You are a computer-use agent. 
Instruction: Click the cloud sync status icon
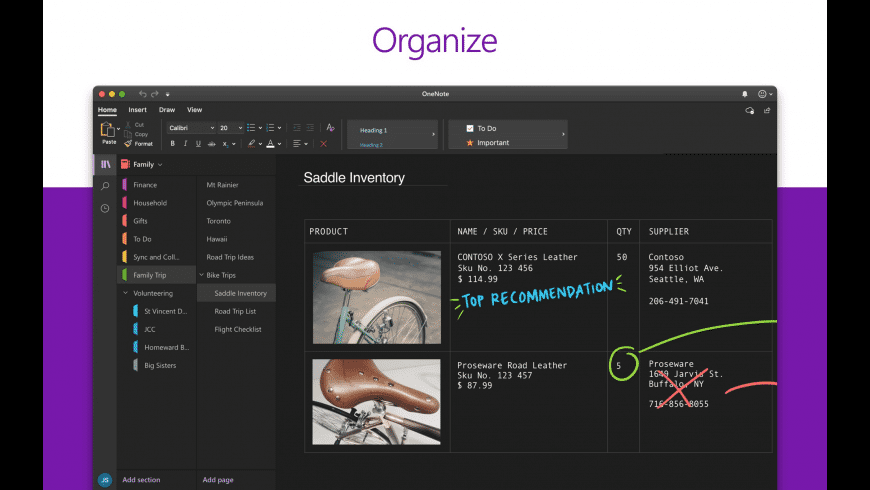pyautogui.click(x=750, y=110)
